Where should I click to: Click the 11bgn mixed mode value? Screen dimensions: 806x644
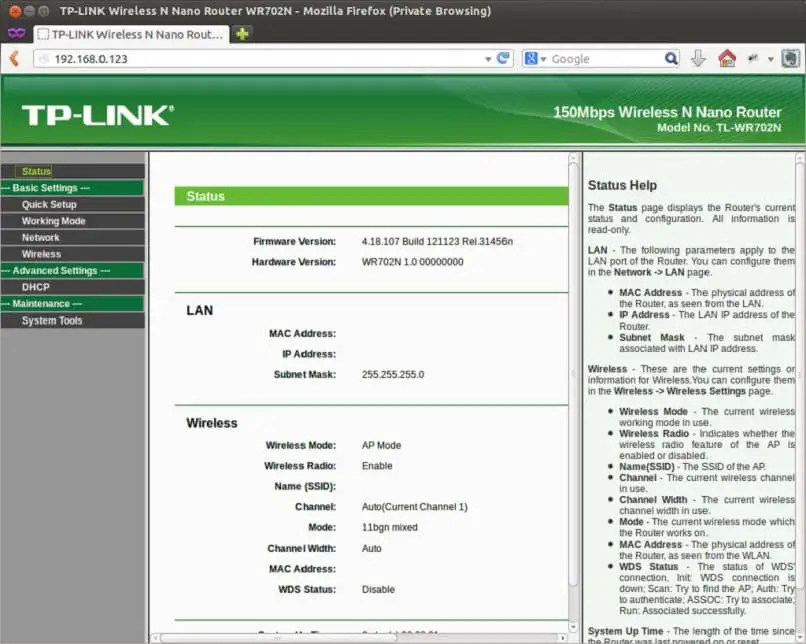(390, 527)
